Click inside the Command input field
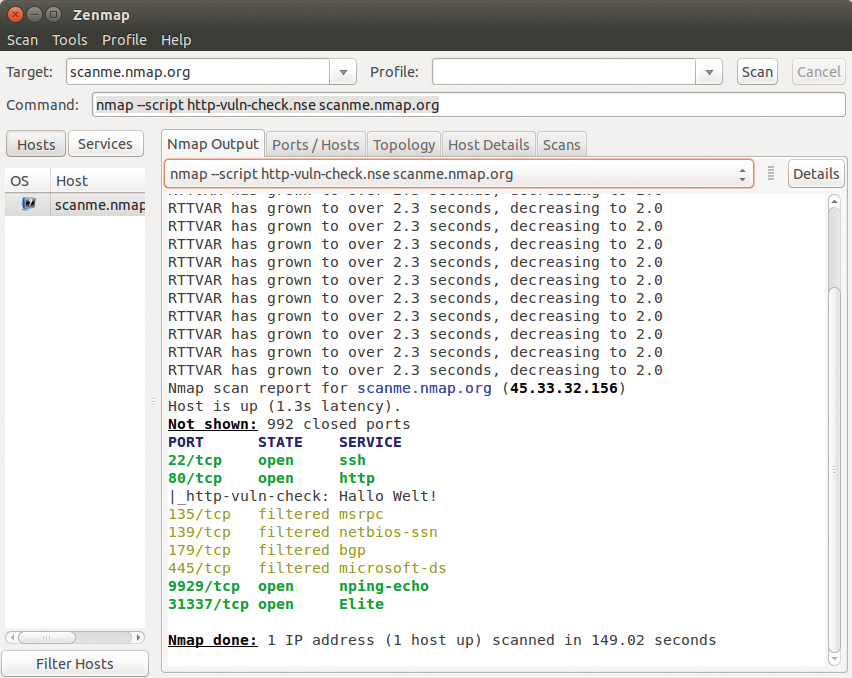The width and height of the screenshot is (852, 678). pos(400,104)
